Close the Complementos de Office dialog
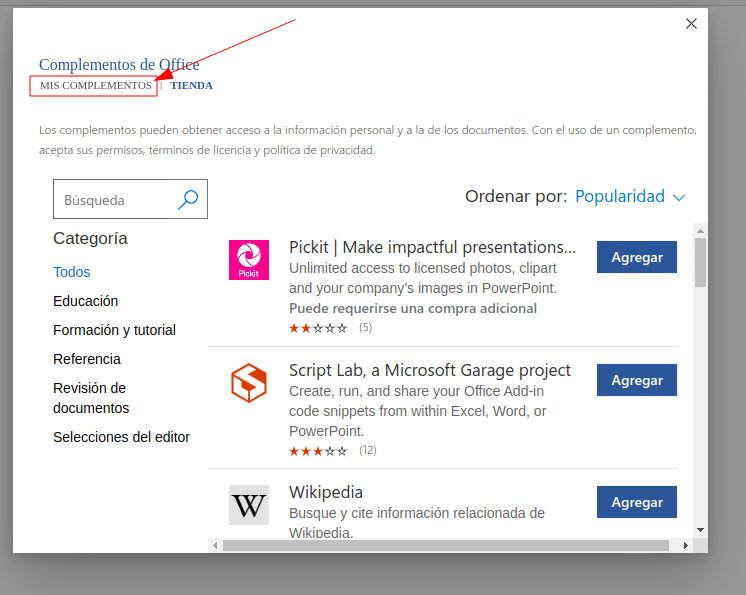746x595 pixels. coord(691,24)
